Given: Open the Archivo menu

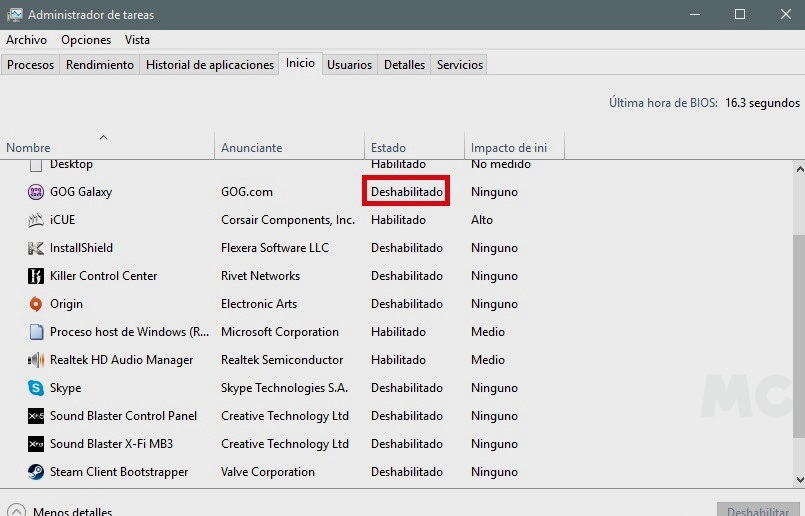Looking at the screenshot, I should pyautogui.click(x=26, y=40).
